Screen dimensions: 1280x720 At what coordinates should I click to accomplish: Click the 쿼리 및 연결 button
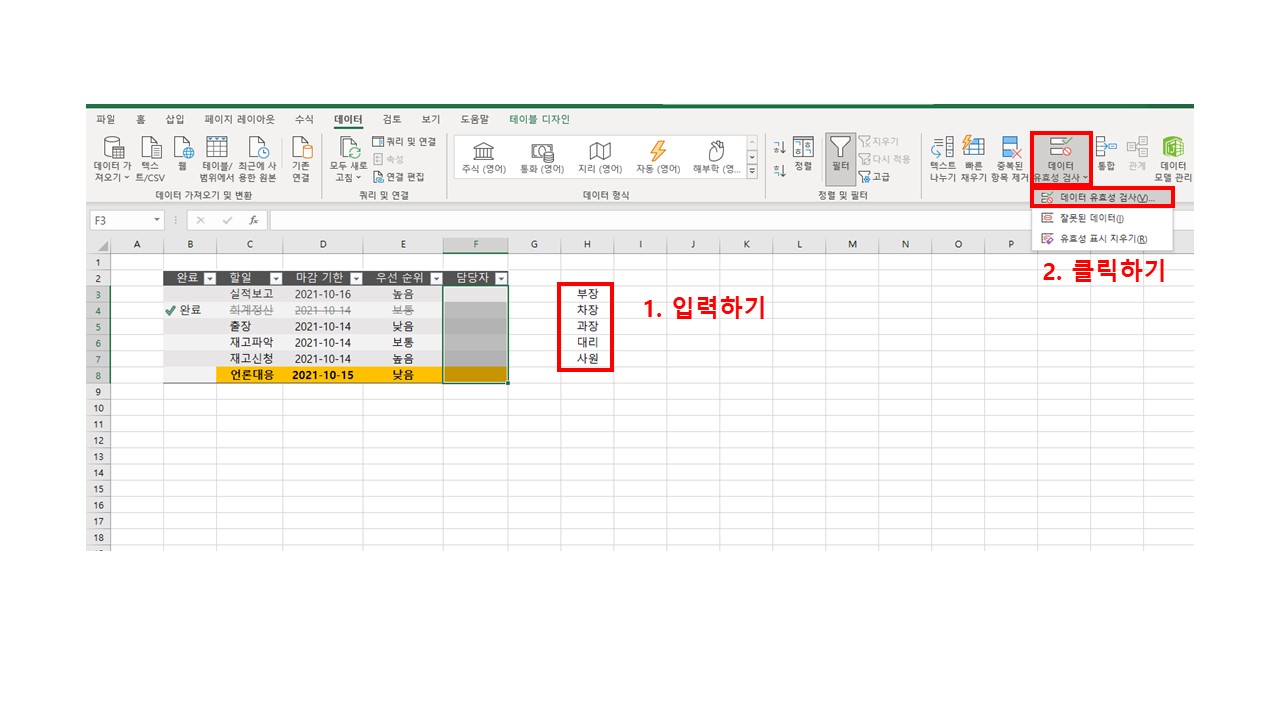(x=404, y=142)
